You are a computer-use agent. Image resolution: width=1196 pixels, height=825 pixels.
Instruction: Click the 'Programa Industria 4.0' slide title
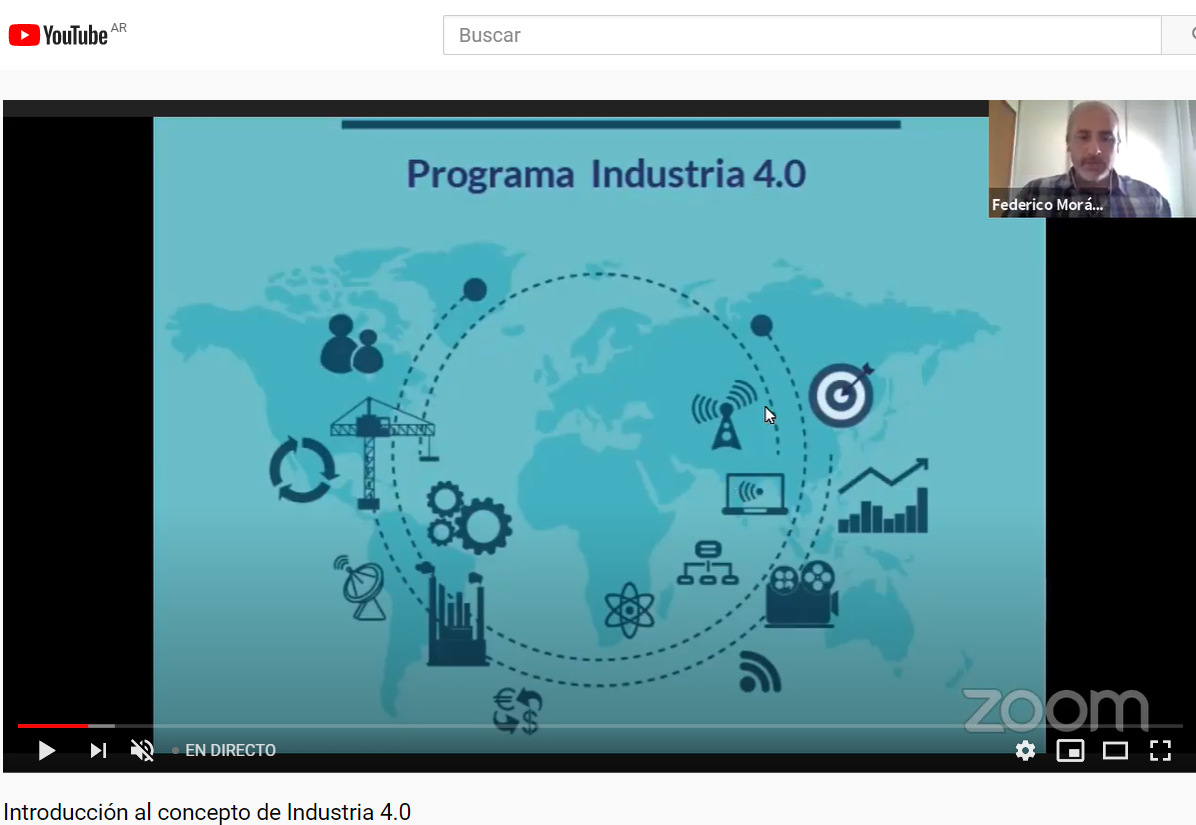[606, 174]
